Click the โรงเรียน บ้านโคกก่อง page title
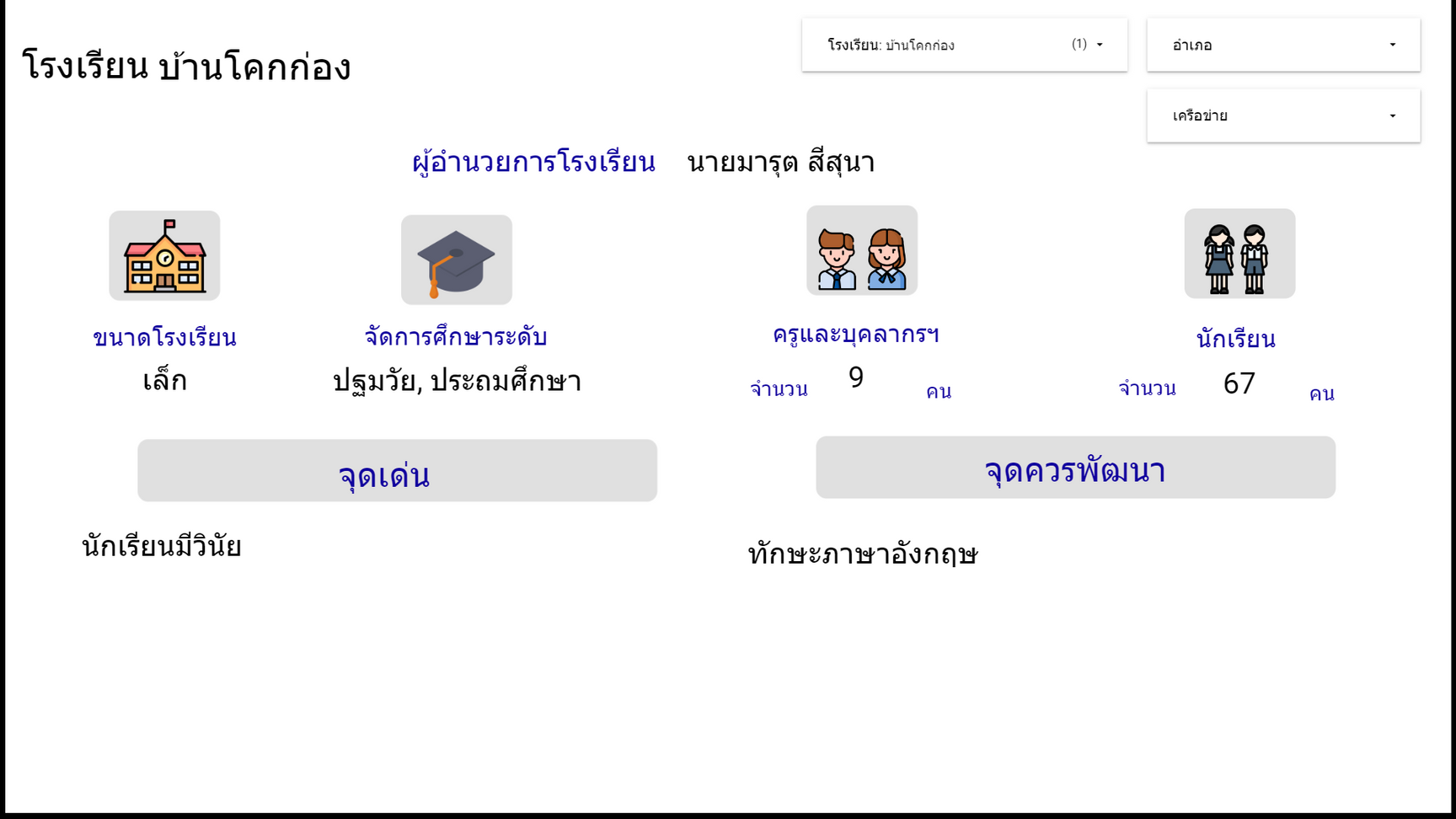Viewport: 1456px width, 819px height. pyautogui.click(x=186, y=67)
